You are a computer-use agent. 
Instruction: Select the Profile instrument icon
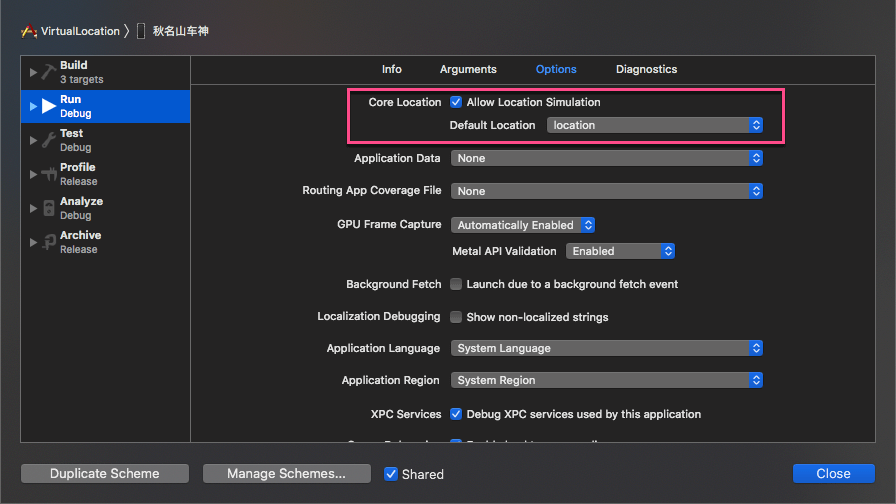pyautogui.click(x=48, y=174)
